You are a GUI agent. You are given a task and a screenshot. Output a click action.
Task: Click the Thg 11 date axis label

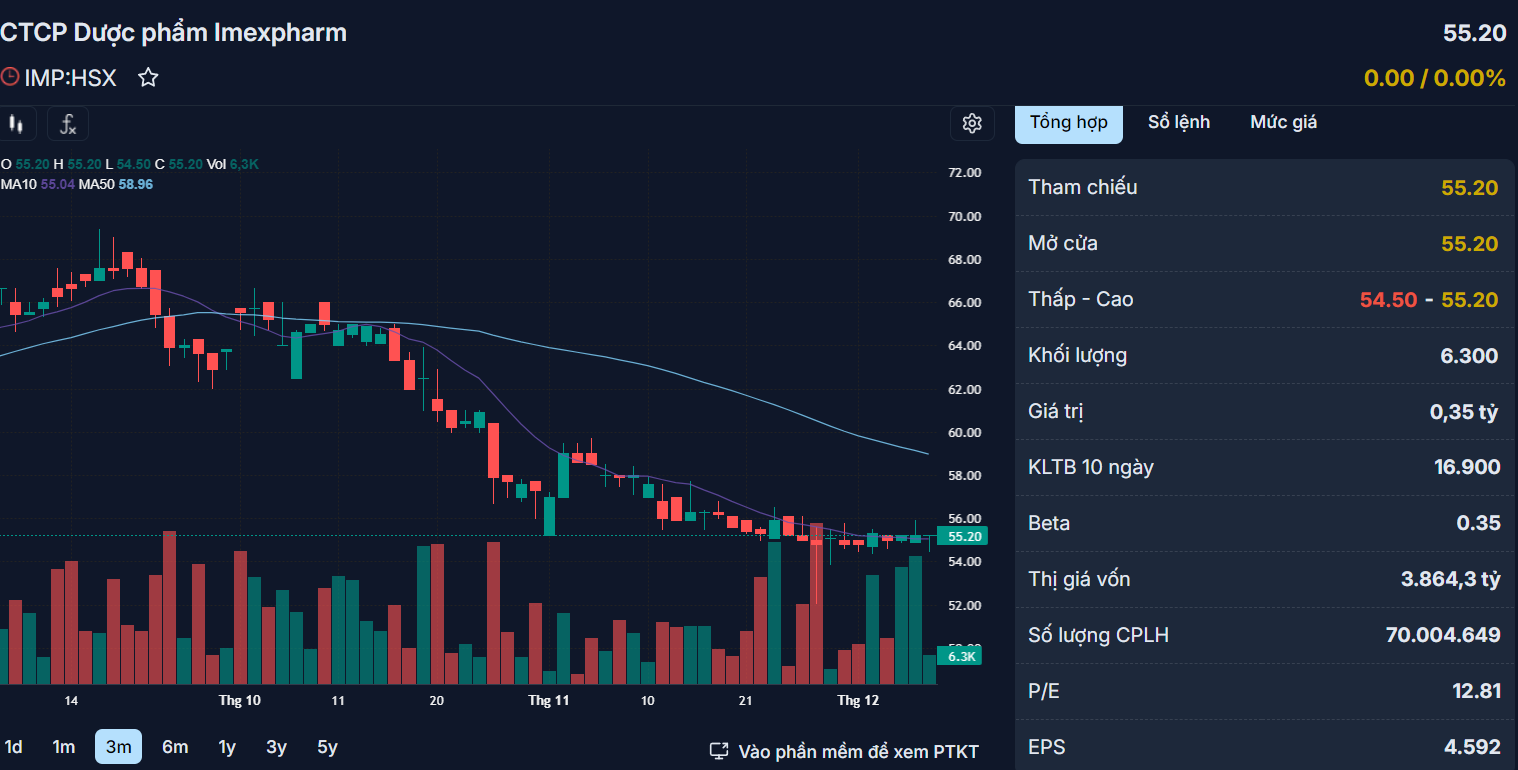click(x=549, y=700)
